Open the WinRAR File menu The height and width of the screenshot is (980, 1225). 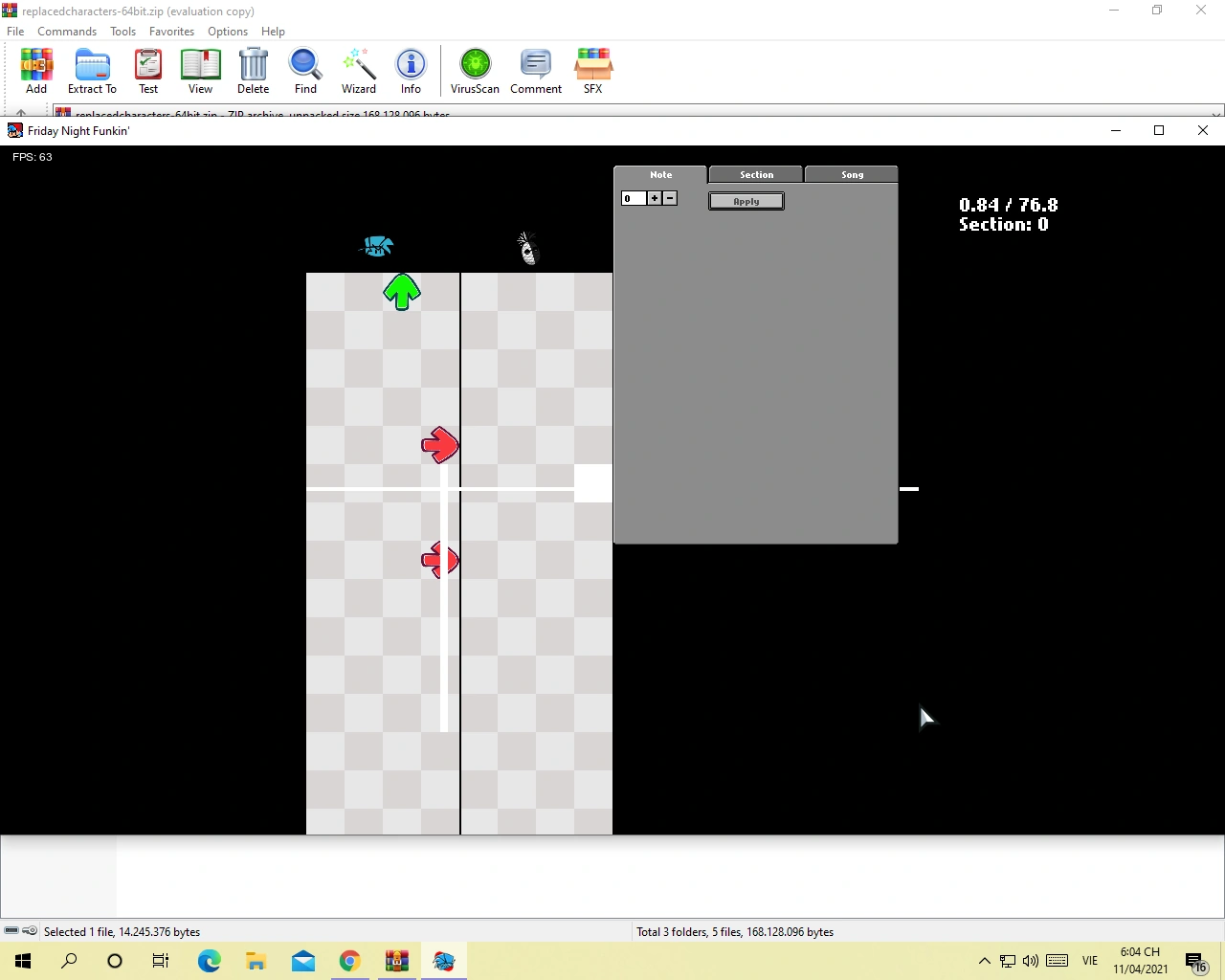tap(15, 31)
